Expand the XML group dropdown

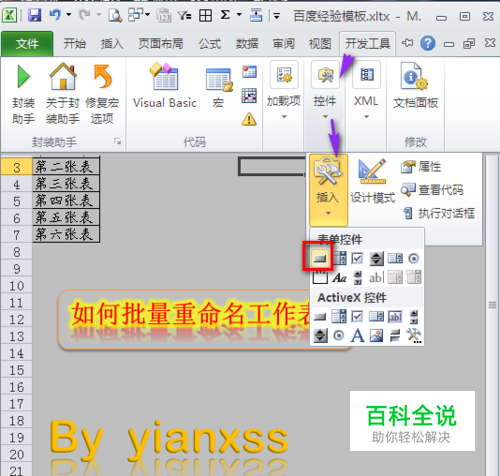[366, 116]
